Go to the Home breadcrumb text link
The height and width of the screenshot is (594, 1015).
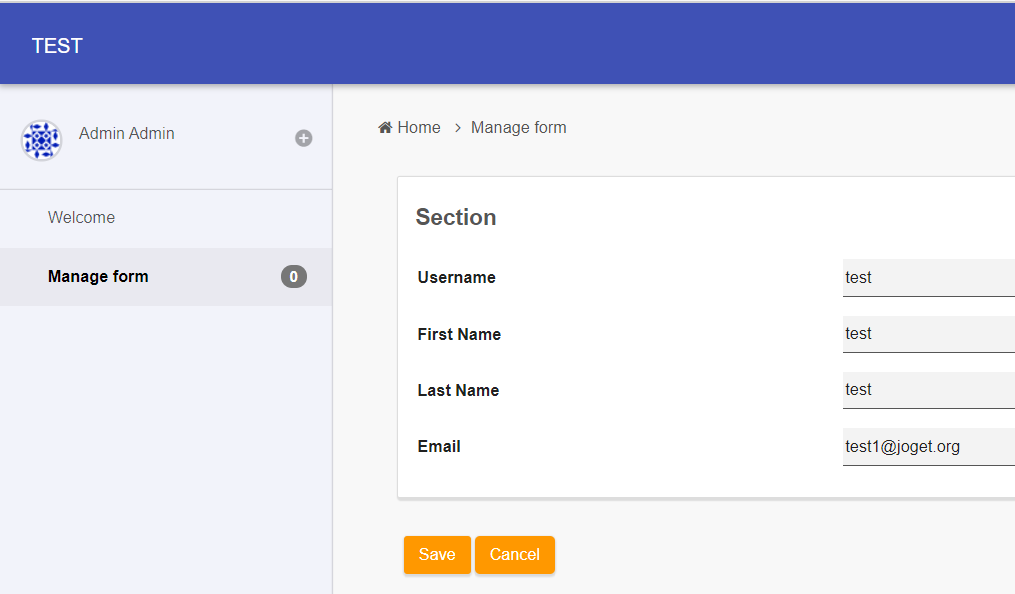click(x=418, y=128)
